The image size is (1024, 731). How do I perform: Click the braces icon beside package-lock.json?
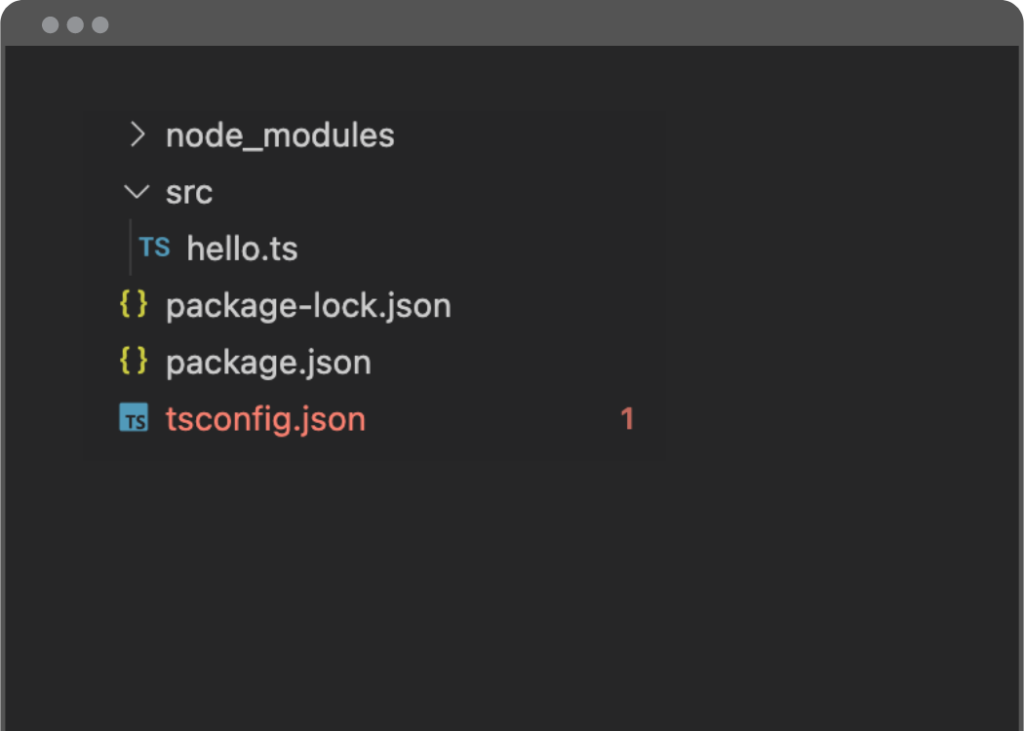(x=134, y=304)
